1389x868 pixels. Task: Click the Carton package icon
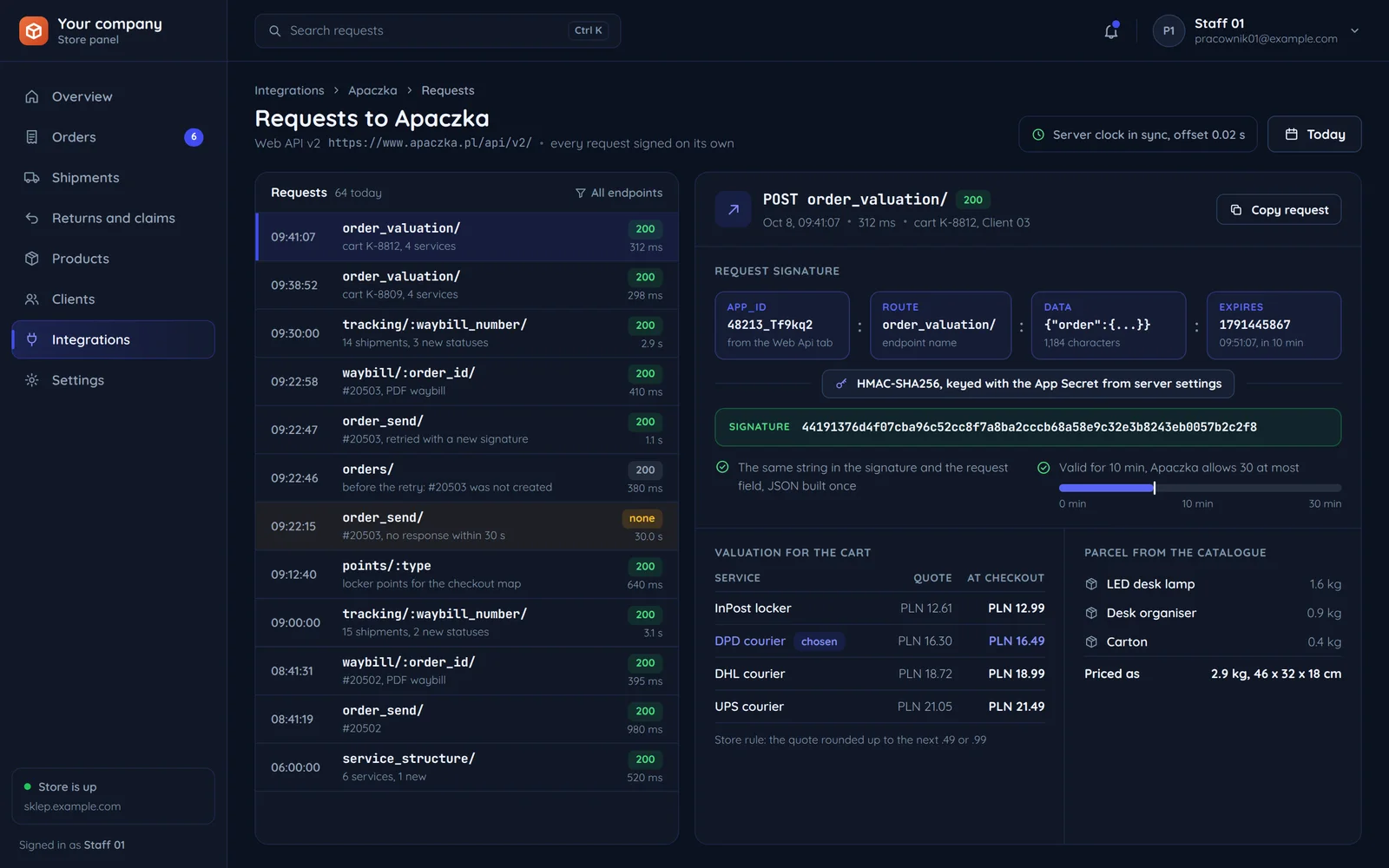pyautogui.click(x=1092, y=642)
